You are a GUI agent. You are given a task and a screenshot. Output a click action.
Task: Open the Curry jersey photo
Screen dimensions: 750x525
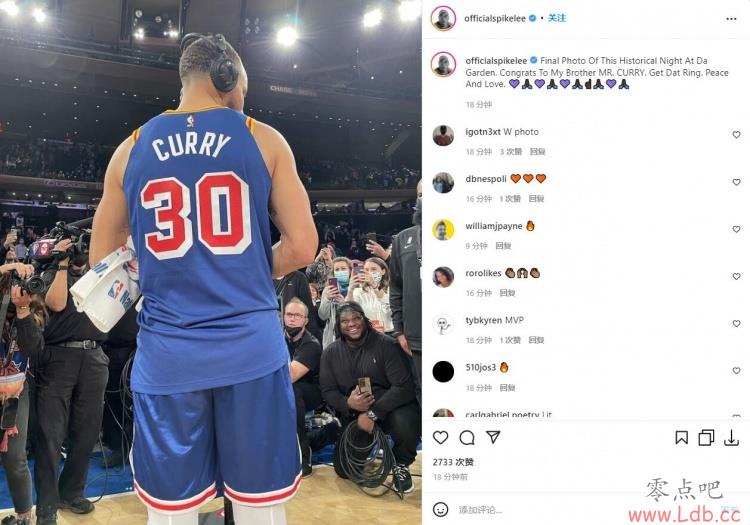[x=210, y=262]
